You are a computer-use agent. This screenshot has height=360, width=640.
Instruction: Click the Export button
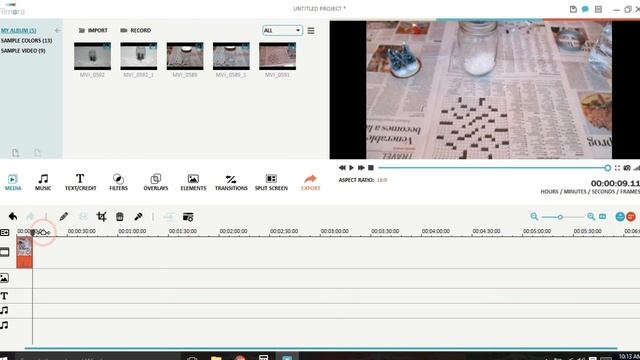pyautogui.click(x=310, y=182)
